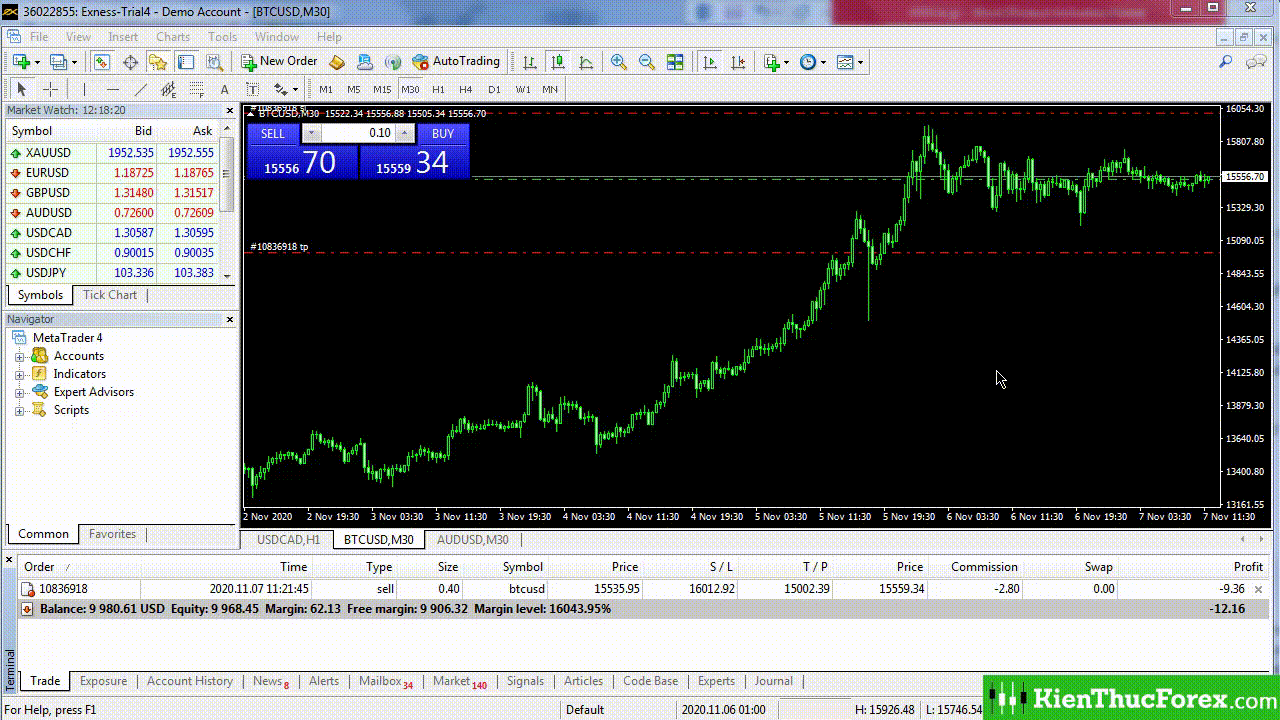Open the New Chart dropdown arrow
Viewport: 1280px width, 720px height.
coord(38,62)
